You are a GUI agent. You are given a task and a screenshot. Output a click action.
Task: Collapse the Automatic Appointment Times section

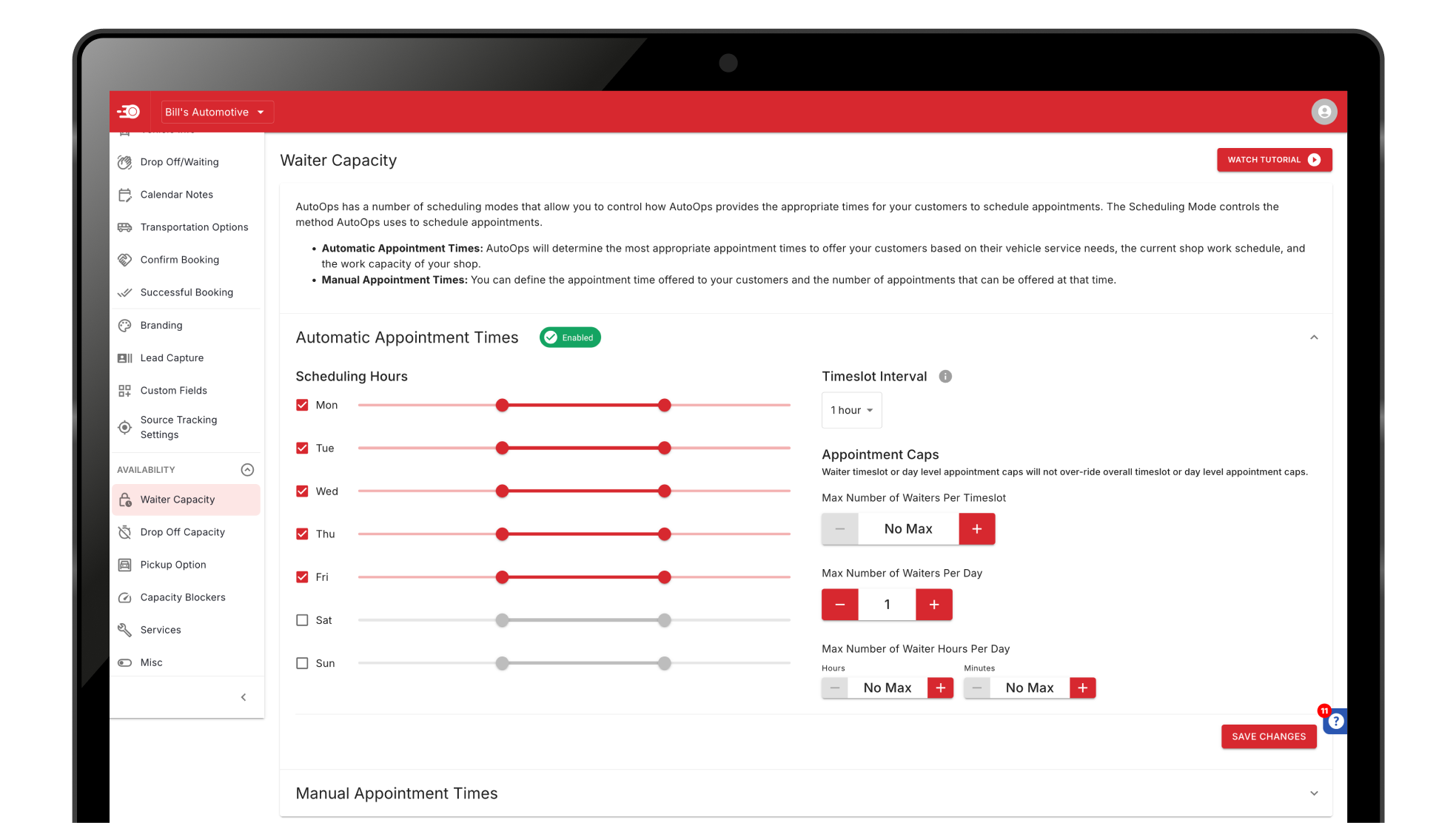pyautogui.click(x=1314, y=337)
